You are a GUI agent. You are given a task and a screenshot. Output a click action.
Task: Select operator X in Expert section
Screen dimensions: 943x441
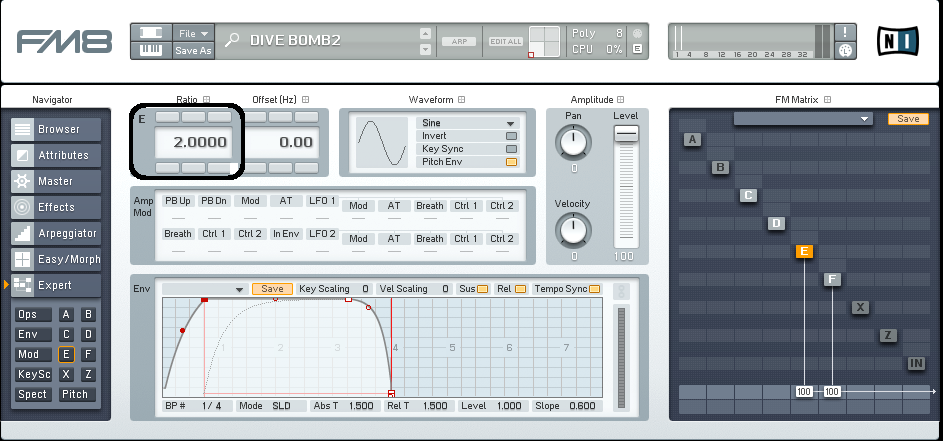[66, 374]
